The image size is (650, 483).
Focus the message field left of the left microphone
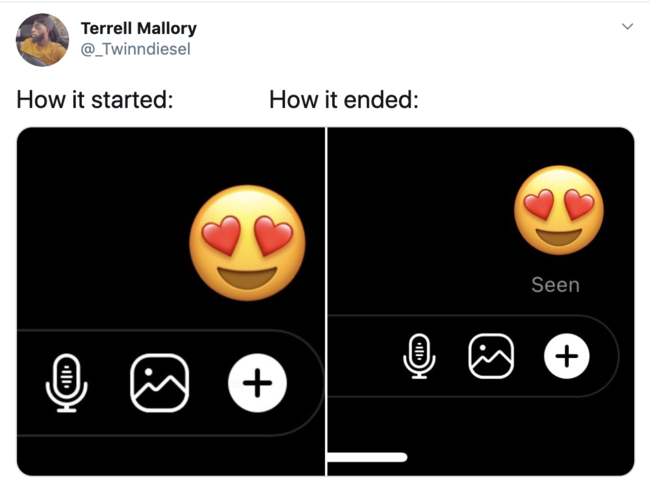pyautogui.click(x=29, y=383)
